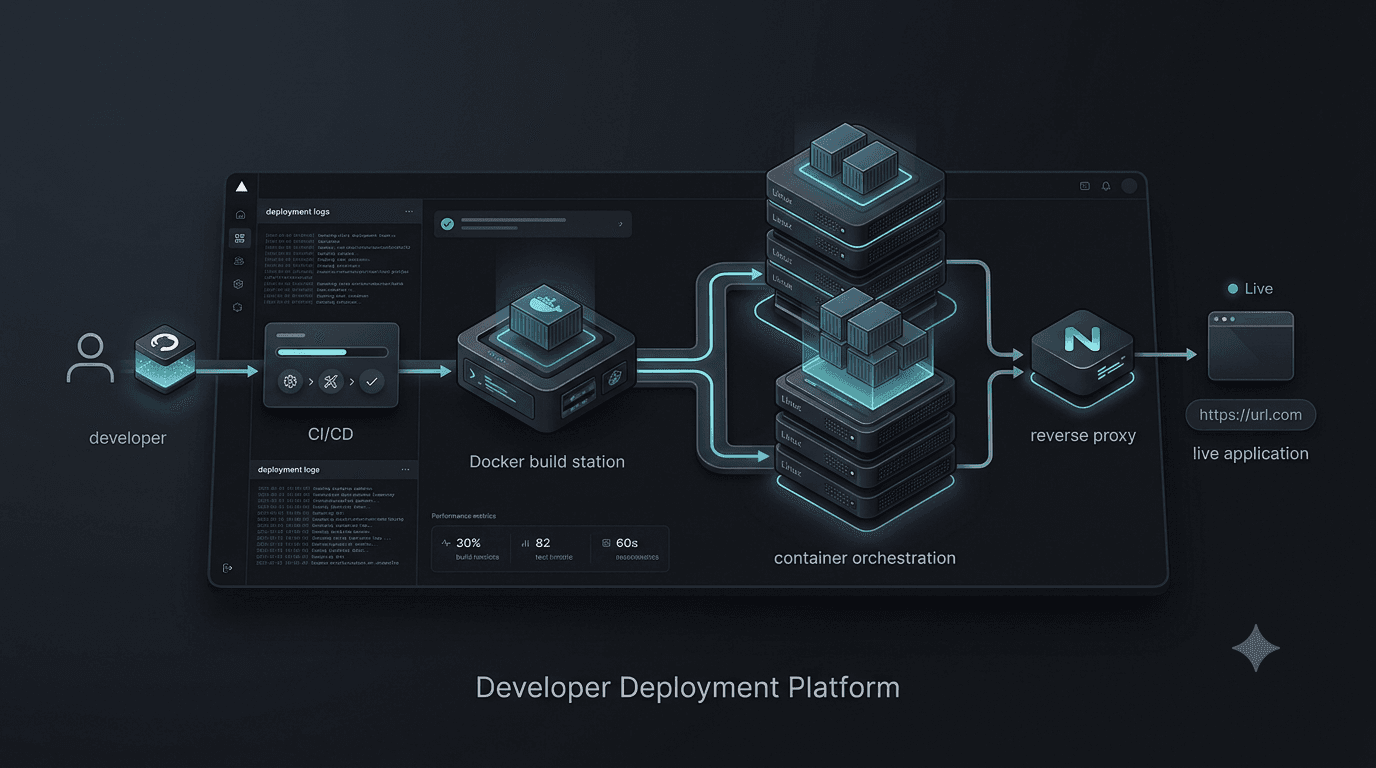Click the https://url.com address pill
This screenshot has width=1376, height=768.
pos(1250,415)
